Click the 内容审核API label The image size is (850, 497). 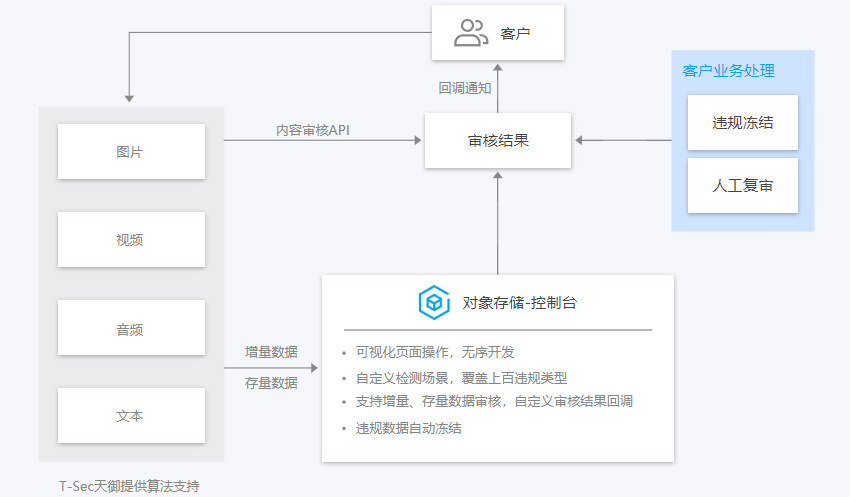(x=312, y=130)
